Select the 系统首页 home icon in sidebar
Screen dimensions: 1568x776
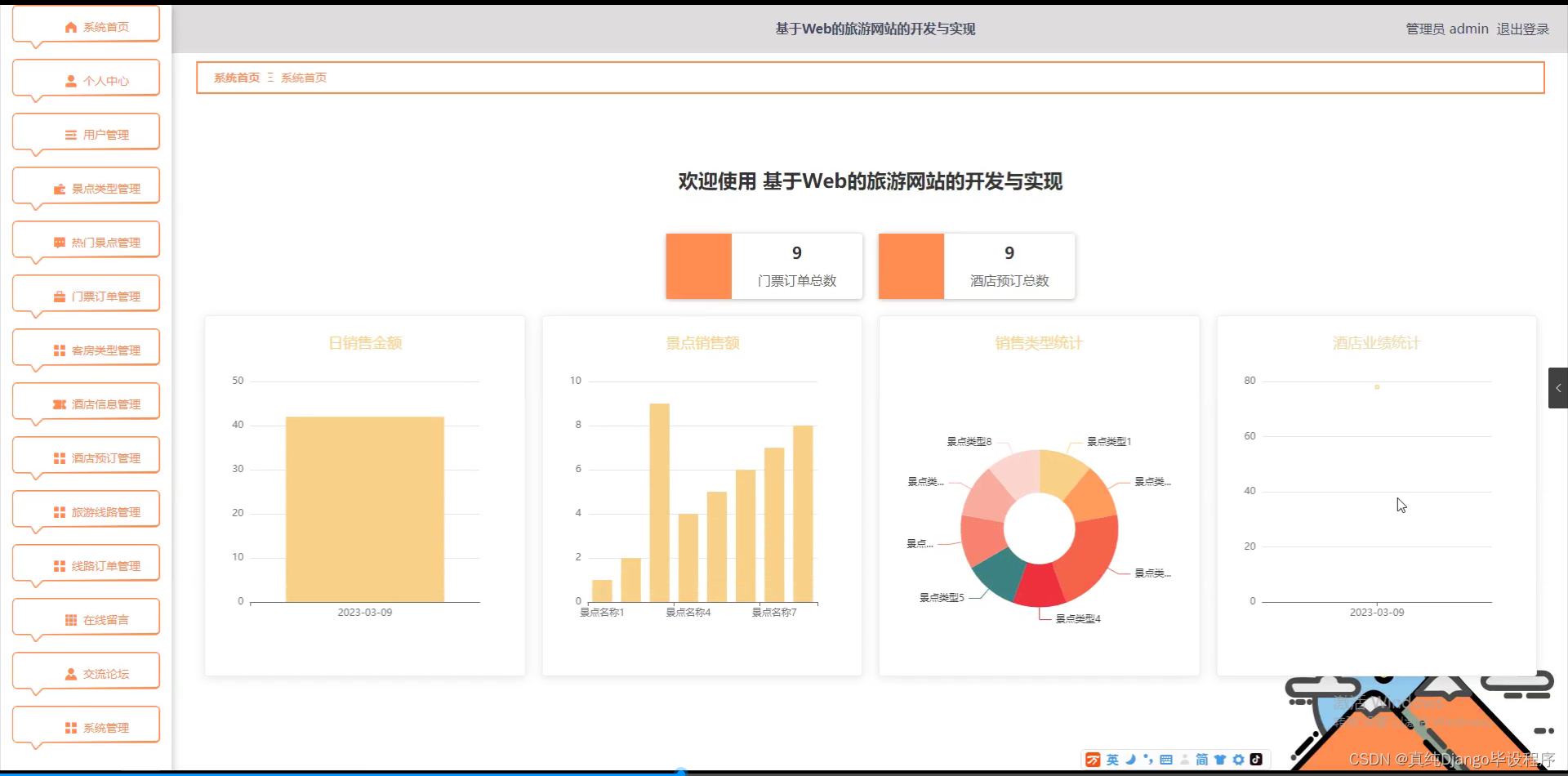69,26
